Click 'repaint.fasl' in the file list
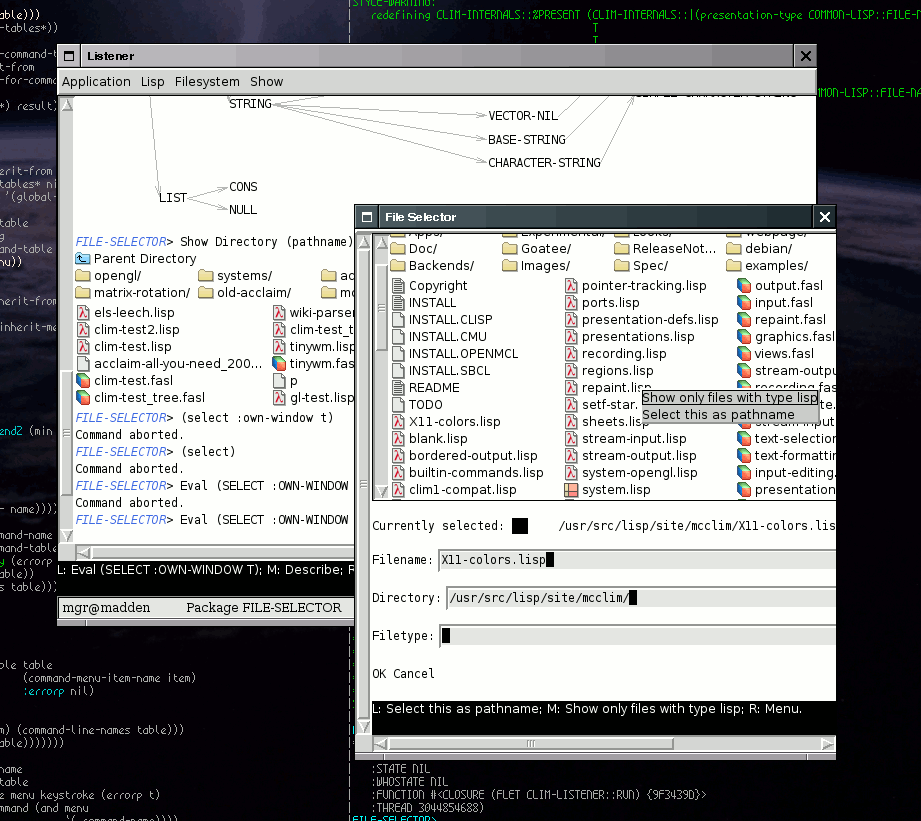The height and width of the screenshot is (821, 921). tap(791, 319)
